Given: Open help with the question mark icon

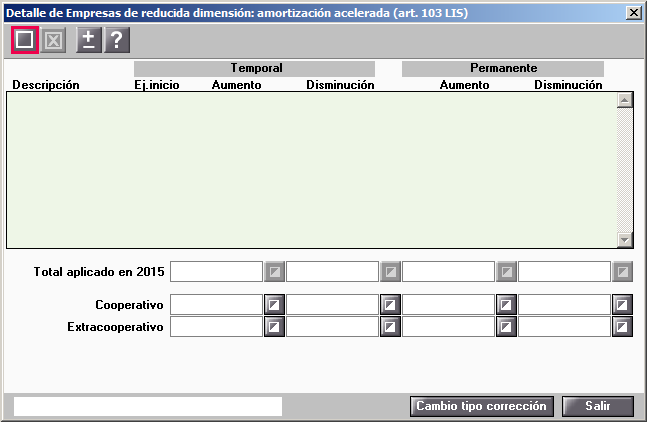Looking at the screenshot, I should point(117,40).
